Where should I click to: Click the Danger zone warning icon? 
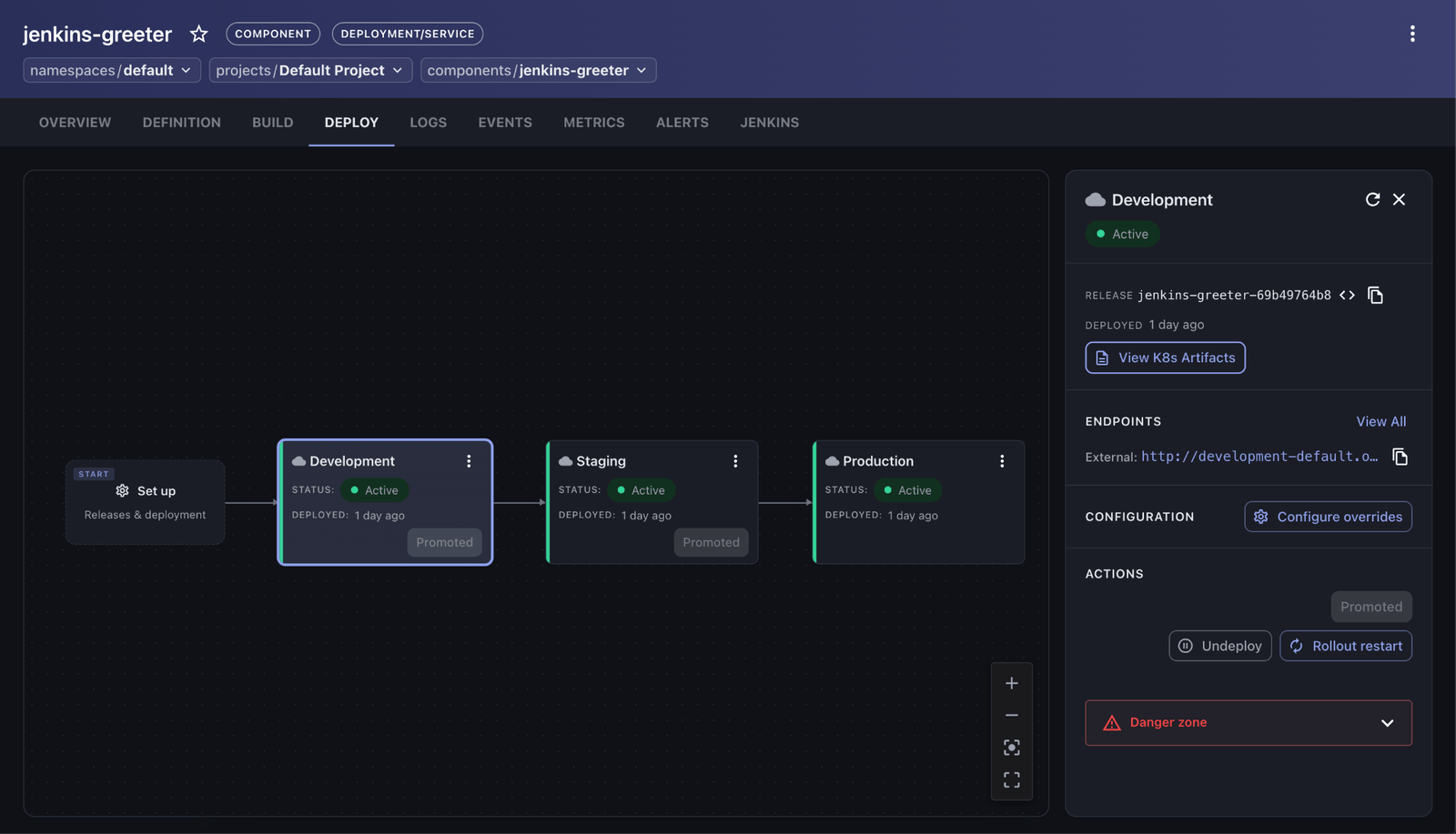pyautogui.click(x=1111, y=722)
